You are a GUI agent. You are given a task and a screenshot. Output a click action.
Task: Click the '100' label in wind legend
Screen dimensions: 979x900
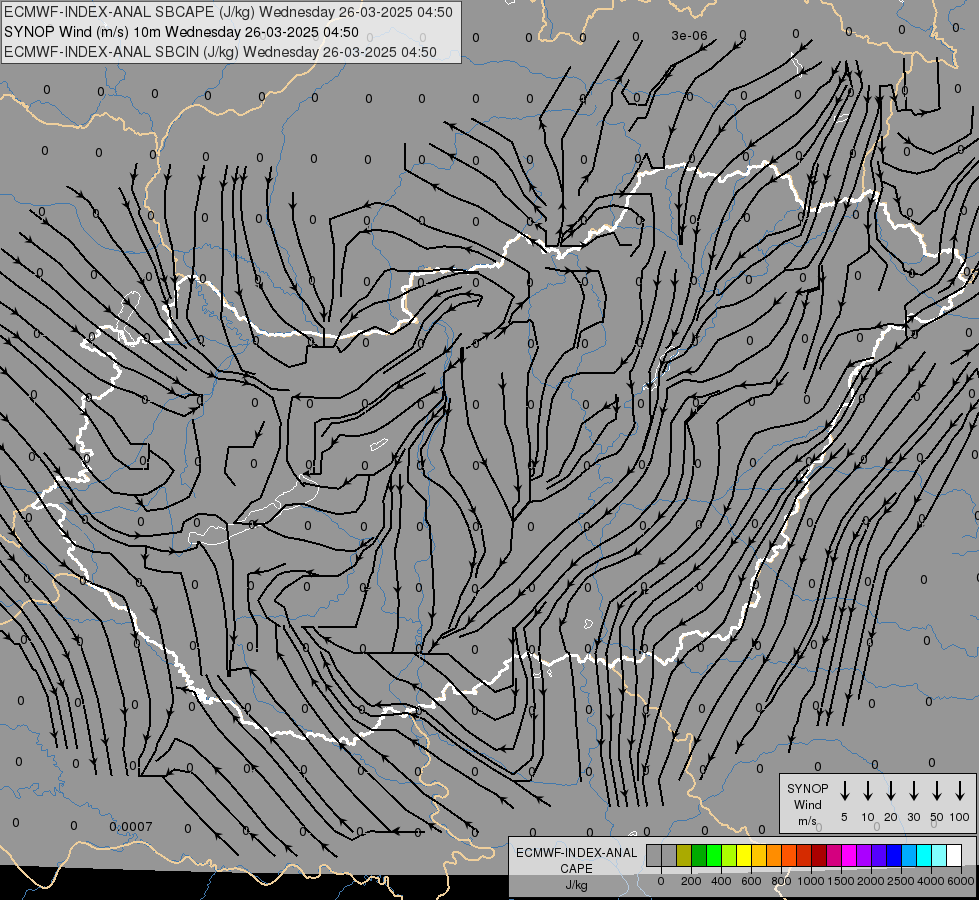[x=960, y=817]
